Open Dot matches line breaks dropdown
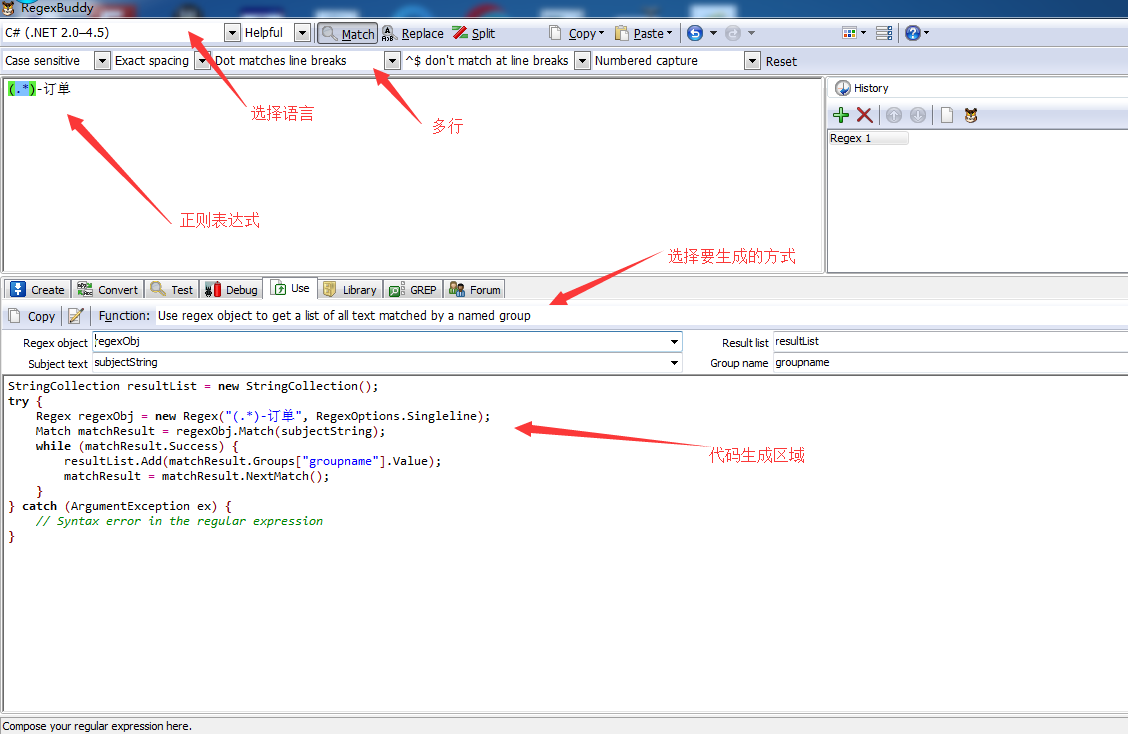Viewport: 1128px width, 735px height. point(392,60)
